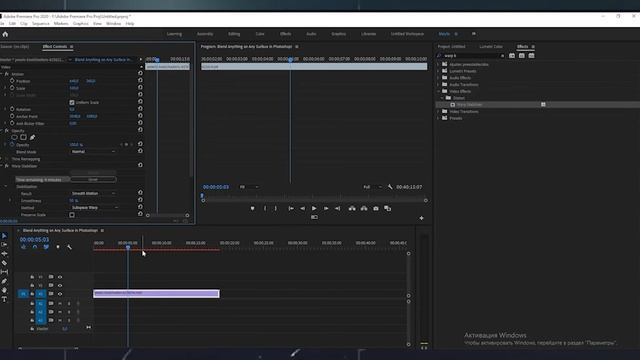This screenshot has height=360, width=640.
Task: Click the Extract button in Program monitor
Action: point(364,209)
